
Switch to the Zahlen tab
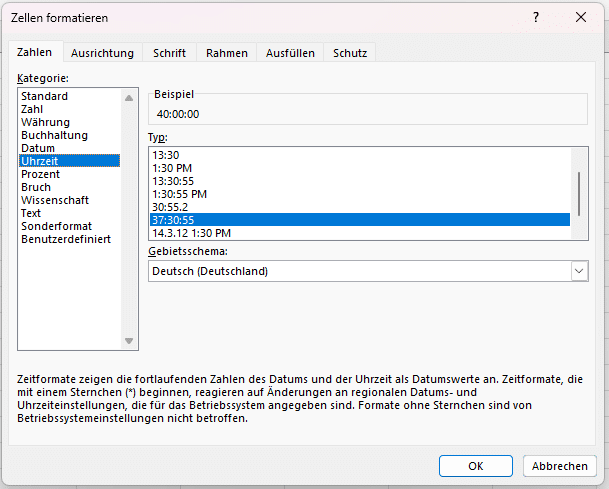point(34,52)
